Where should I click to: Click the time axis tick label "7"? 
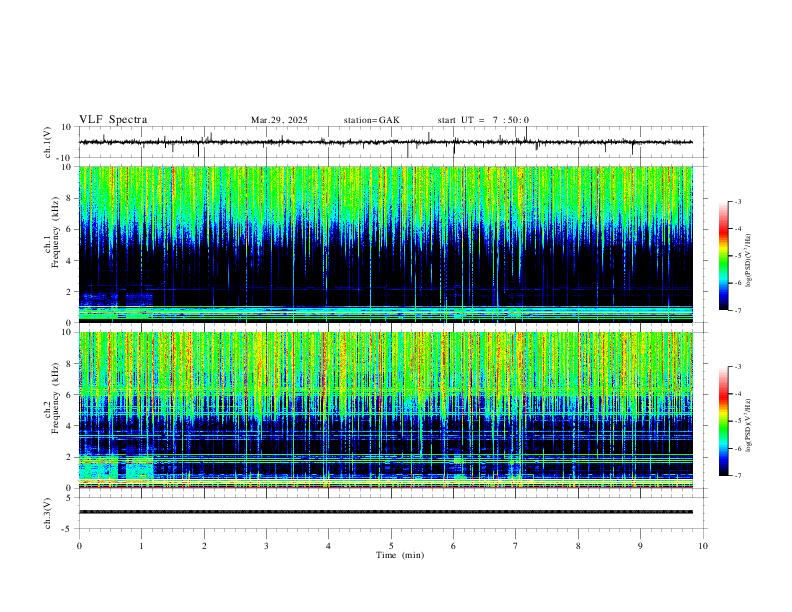[516, 546]
